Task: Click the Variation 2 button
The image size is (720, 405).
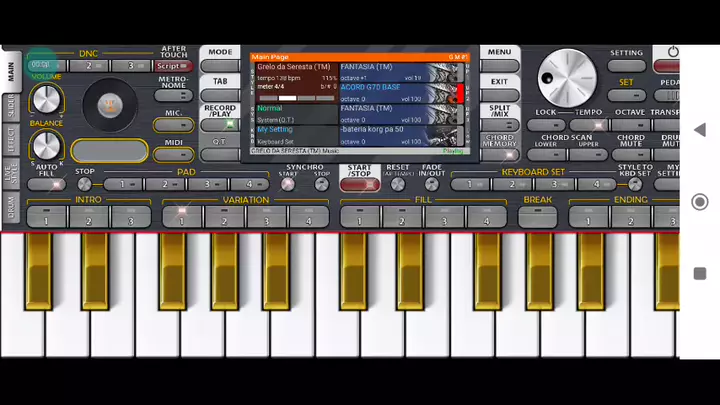Action: click(x=224, y=216)
